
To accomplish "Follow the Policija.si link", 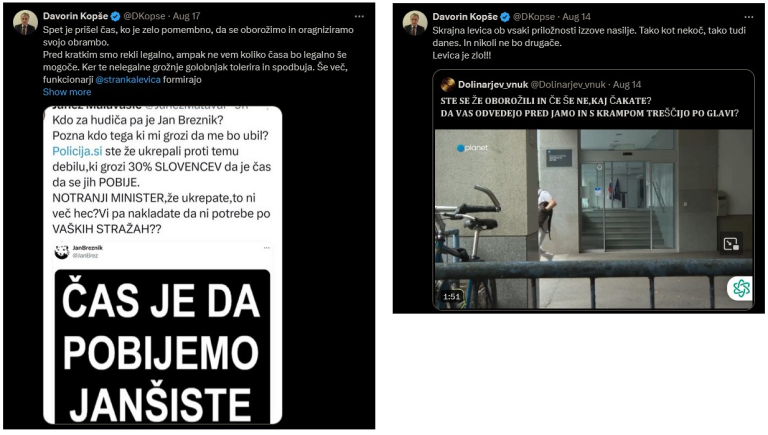I will coord(77,151).
